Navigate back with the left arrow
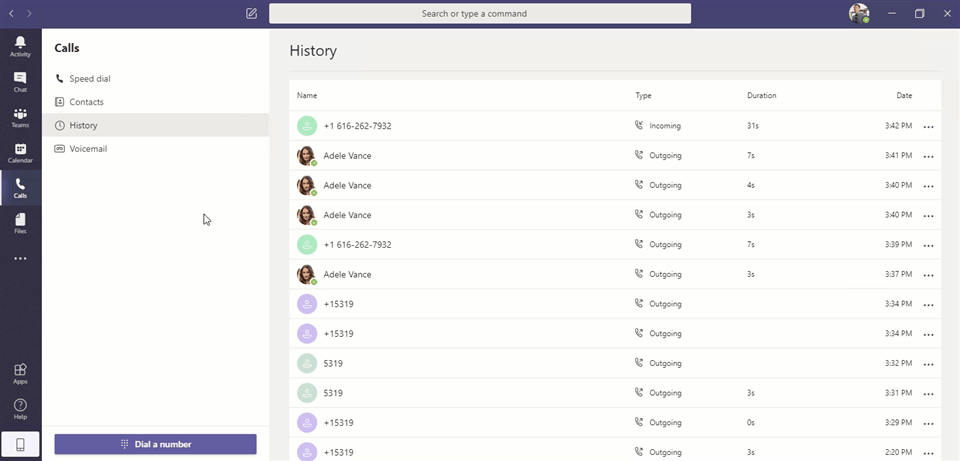960x461 pixels. point(11,13)
